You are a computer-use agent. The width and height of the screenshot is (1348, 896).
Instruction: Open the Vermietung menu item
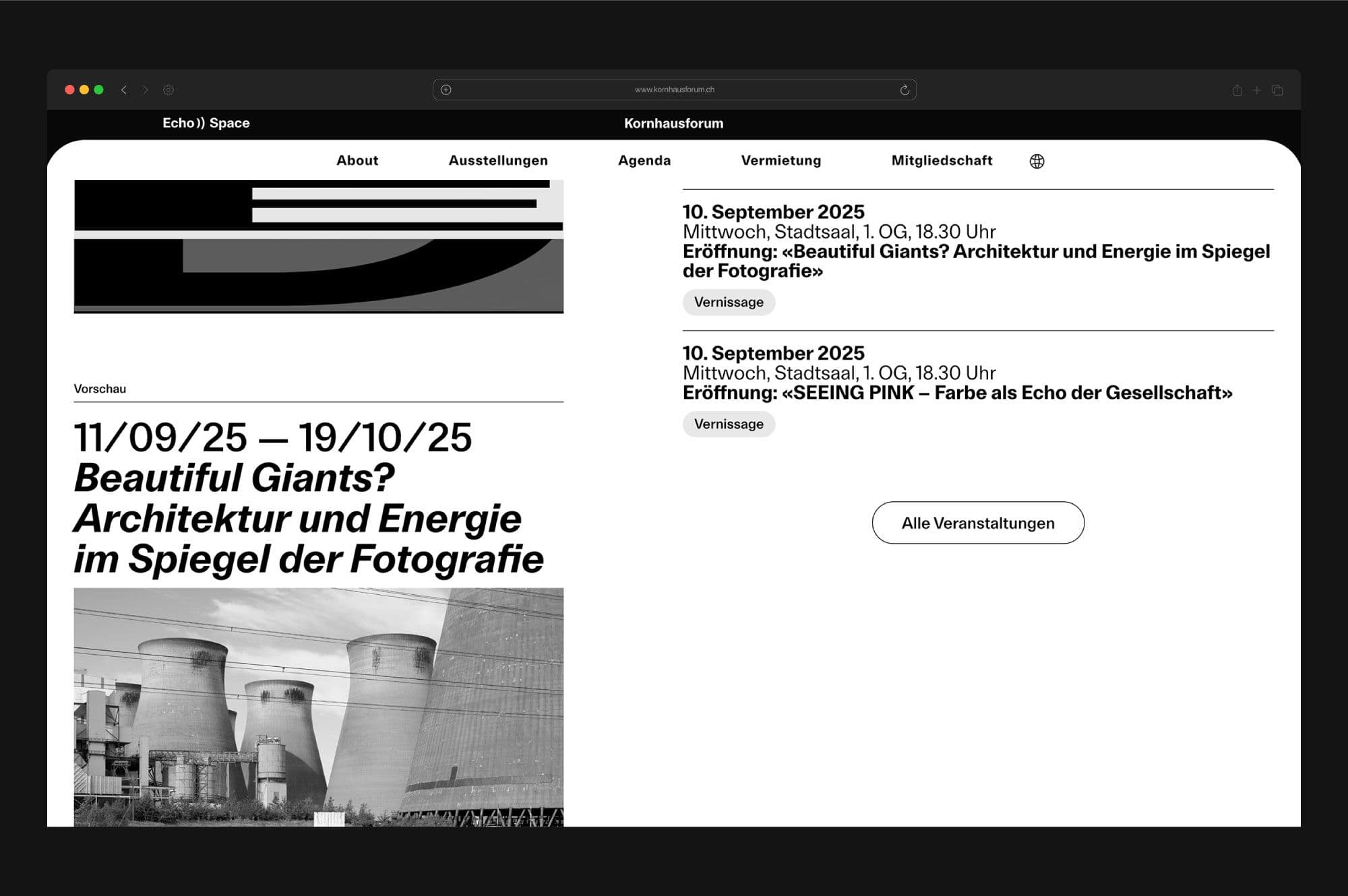(781, 160)
